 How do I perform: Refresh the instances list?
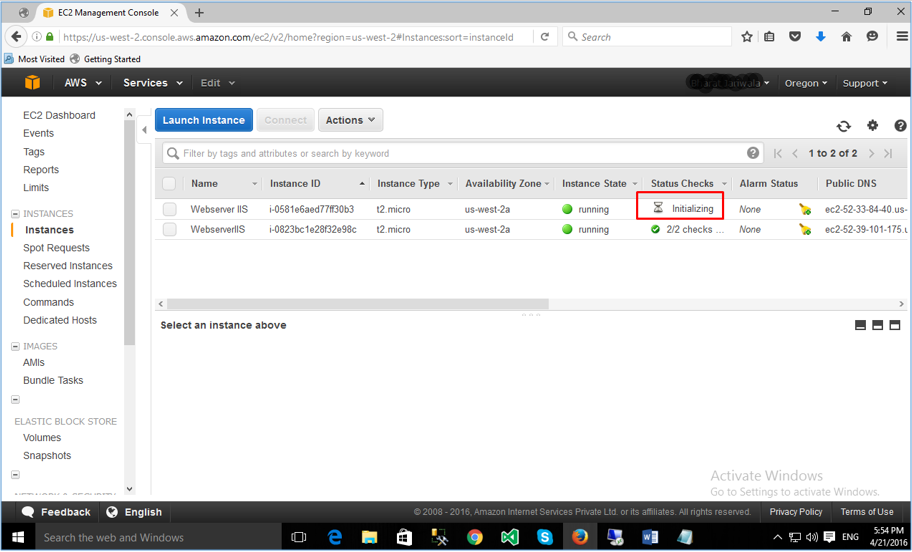tap(843, 126)
